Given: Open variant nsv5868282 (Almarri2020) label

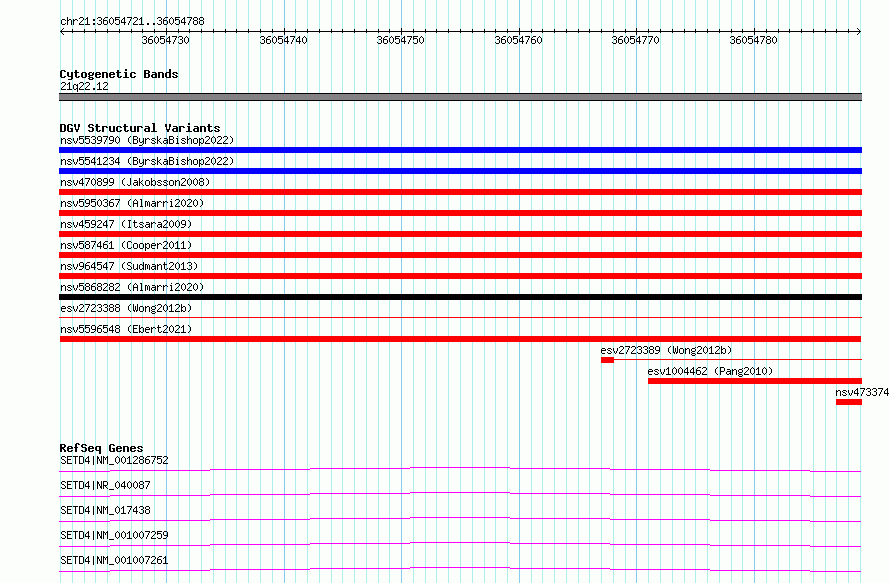Looking at the screenshot, I should 132,287.
